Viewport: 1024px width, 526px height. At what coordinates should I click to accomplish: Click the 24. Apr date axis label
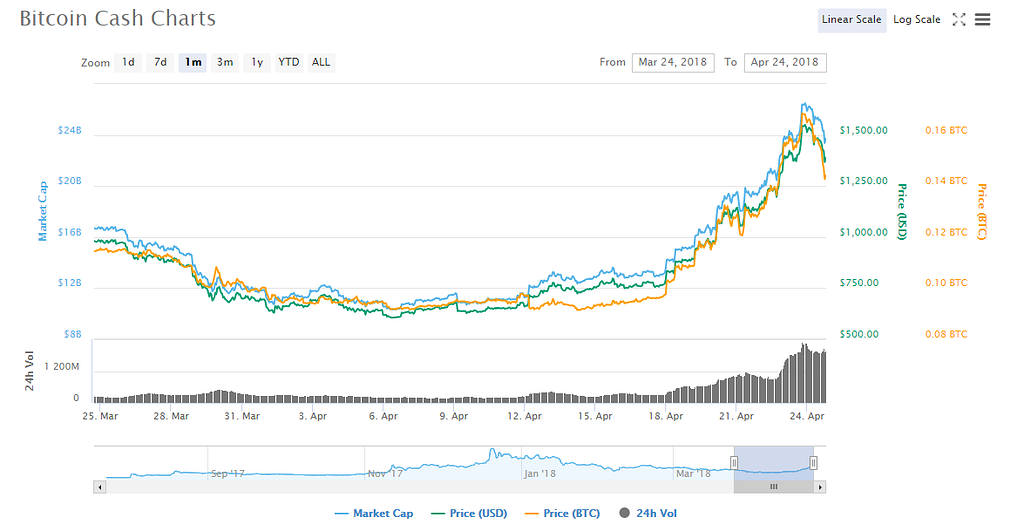pos(807,416)
